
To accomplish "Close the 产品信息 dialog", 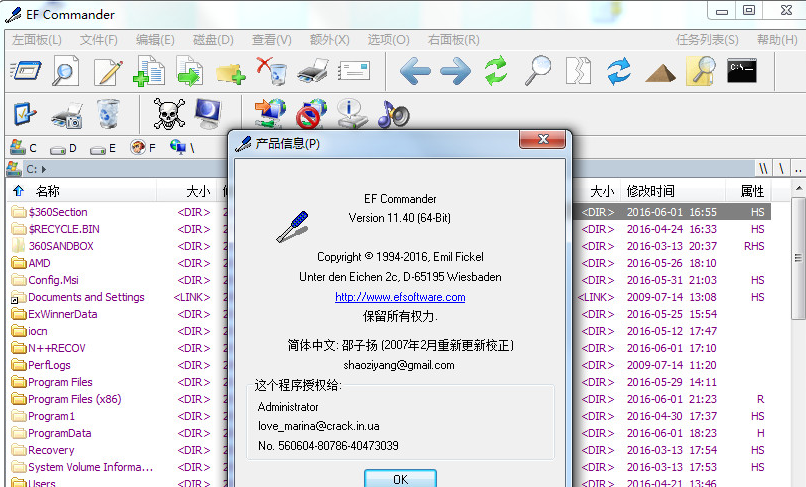I will (x=543, y=139).
